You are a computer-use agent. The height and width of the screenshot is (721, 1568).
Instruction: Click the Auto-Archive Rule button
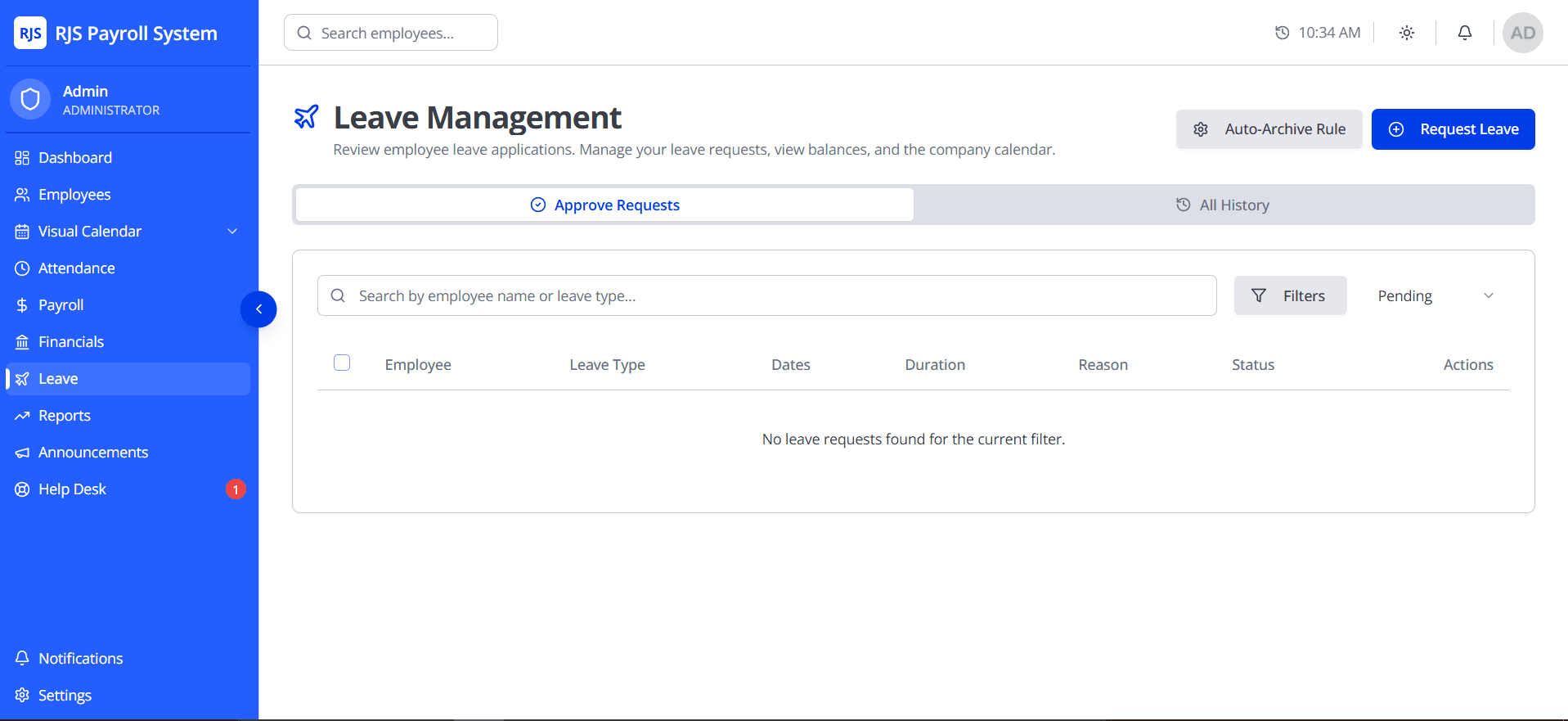click(x=1269, y=129)
